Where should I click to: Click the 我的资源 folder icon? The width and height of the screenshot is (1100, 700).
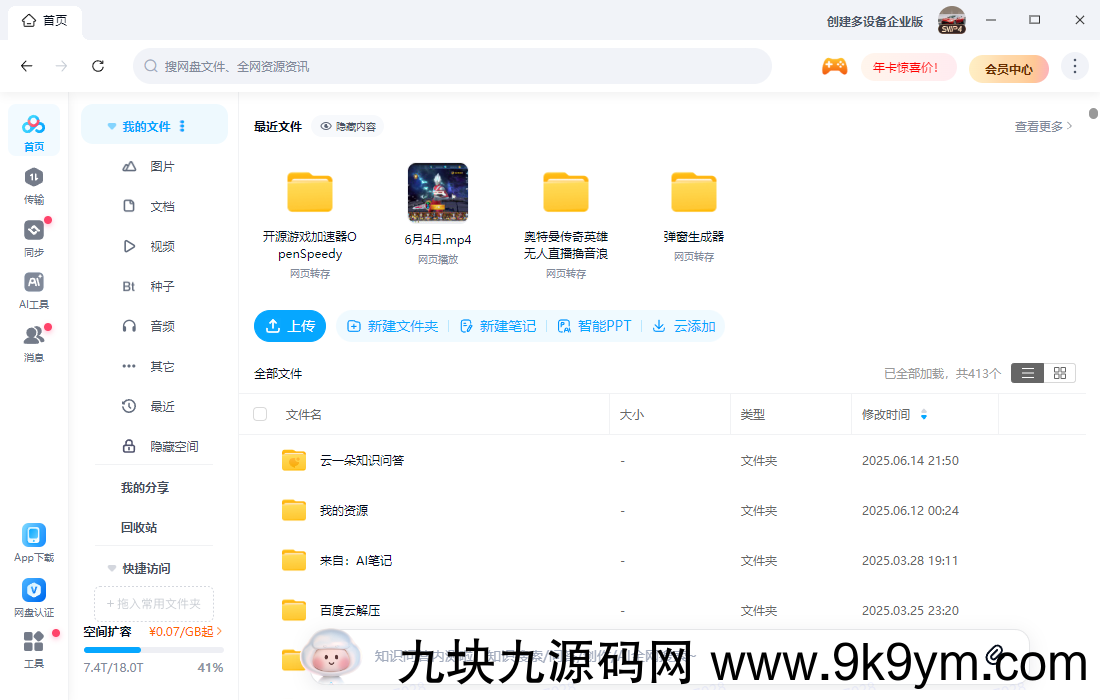(294, 510)
